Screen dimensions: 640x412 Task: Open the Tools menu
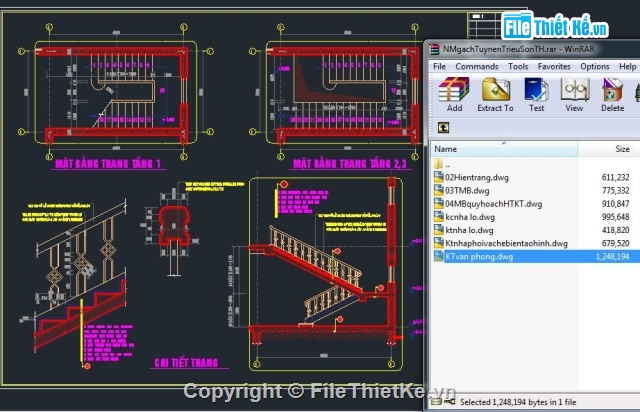[x=518, y=66]
